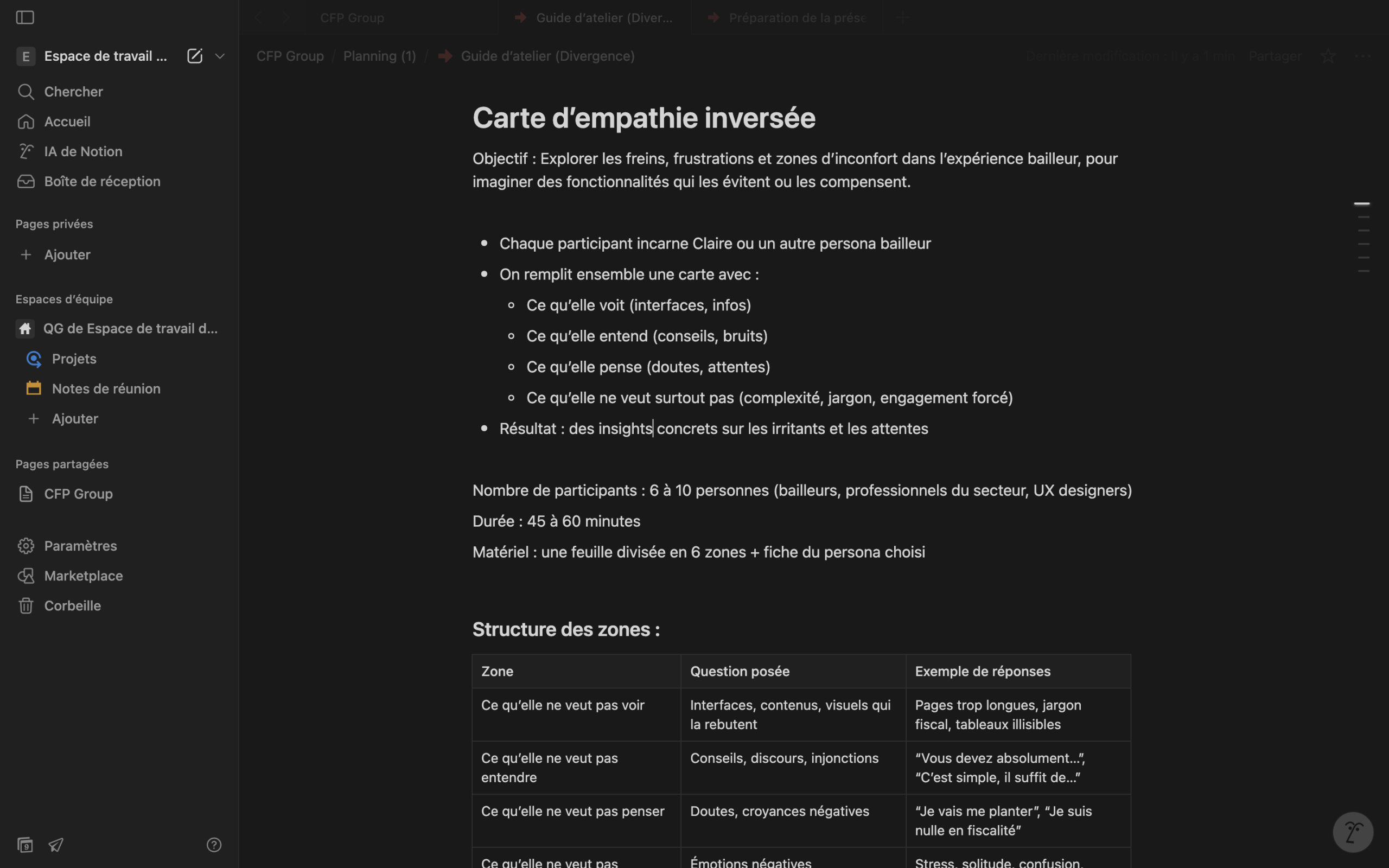
Task: Toggle the sidebar panel icon
Action: point(24,17)
